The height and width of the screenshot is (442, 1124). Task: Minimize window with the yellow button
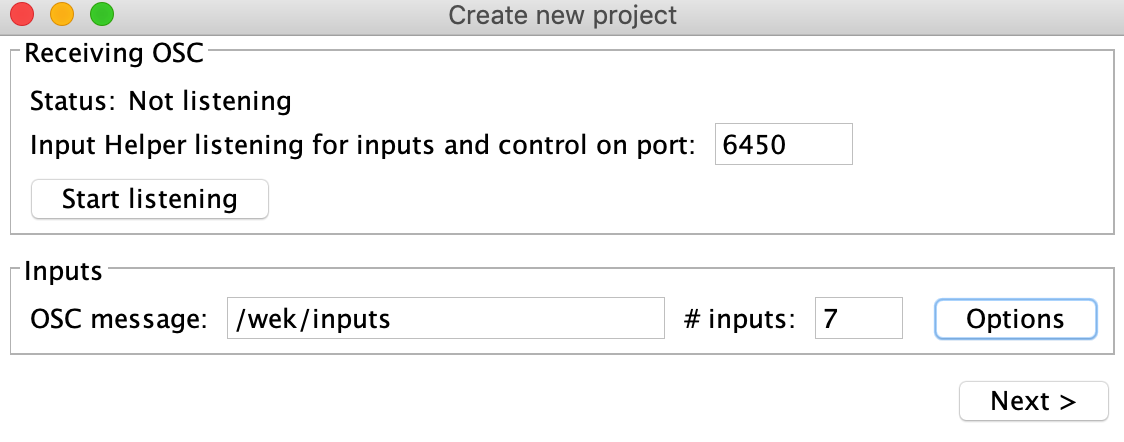pyautogui.click(x=62, y=15)
